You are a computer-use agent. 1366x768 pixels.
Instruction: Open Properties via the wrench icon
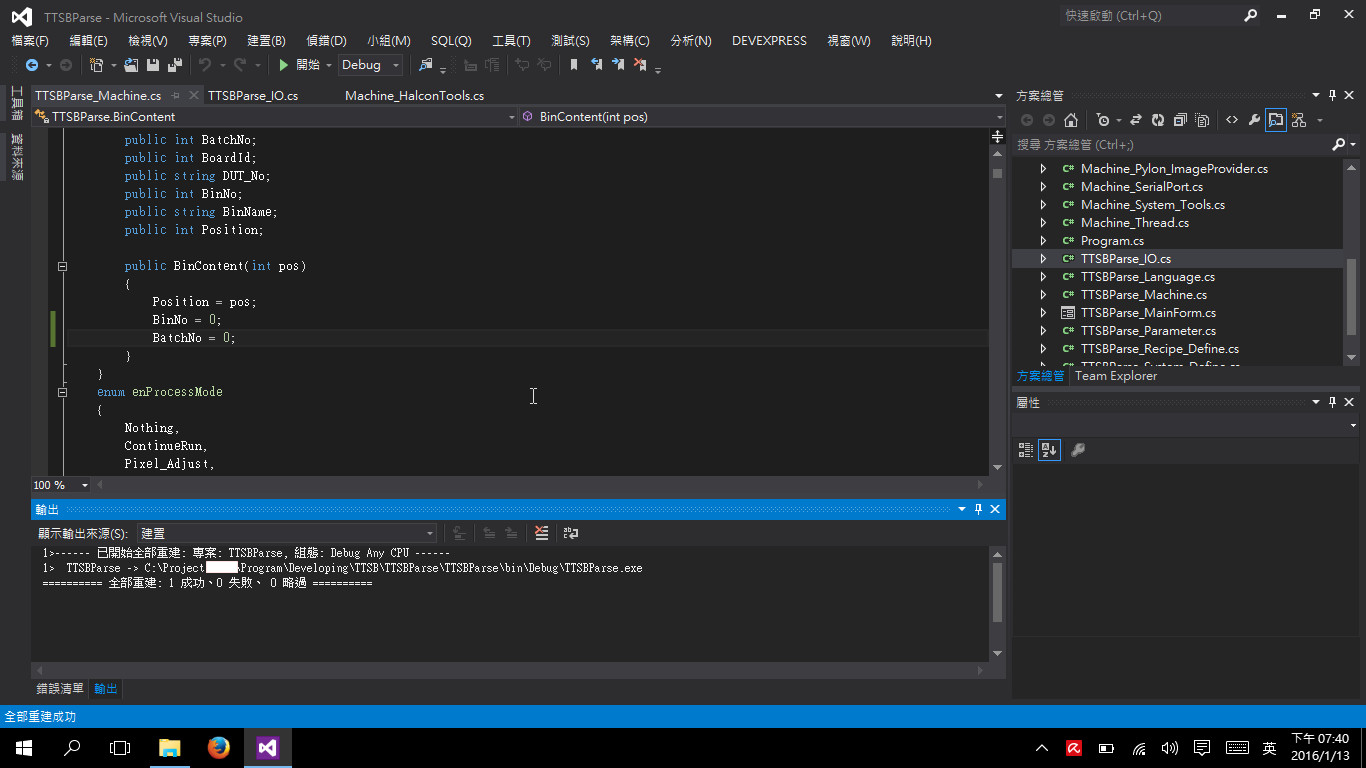point(1253,120)
